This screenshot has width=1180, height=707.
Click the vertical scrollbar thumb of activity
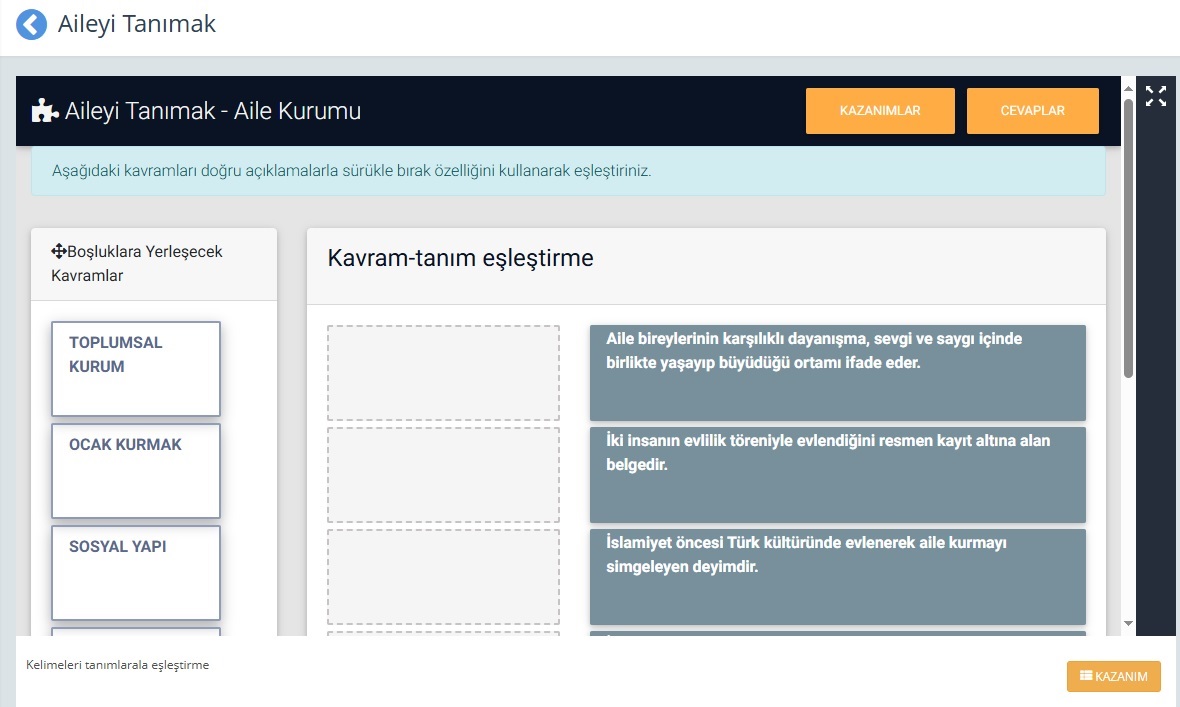(x=1128, y=238)
